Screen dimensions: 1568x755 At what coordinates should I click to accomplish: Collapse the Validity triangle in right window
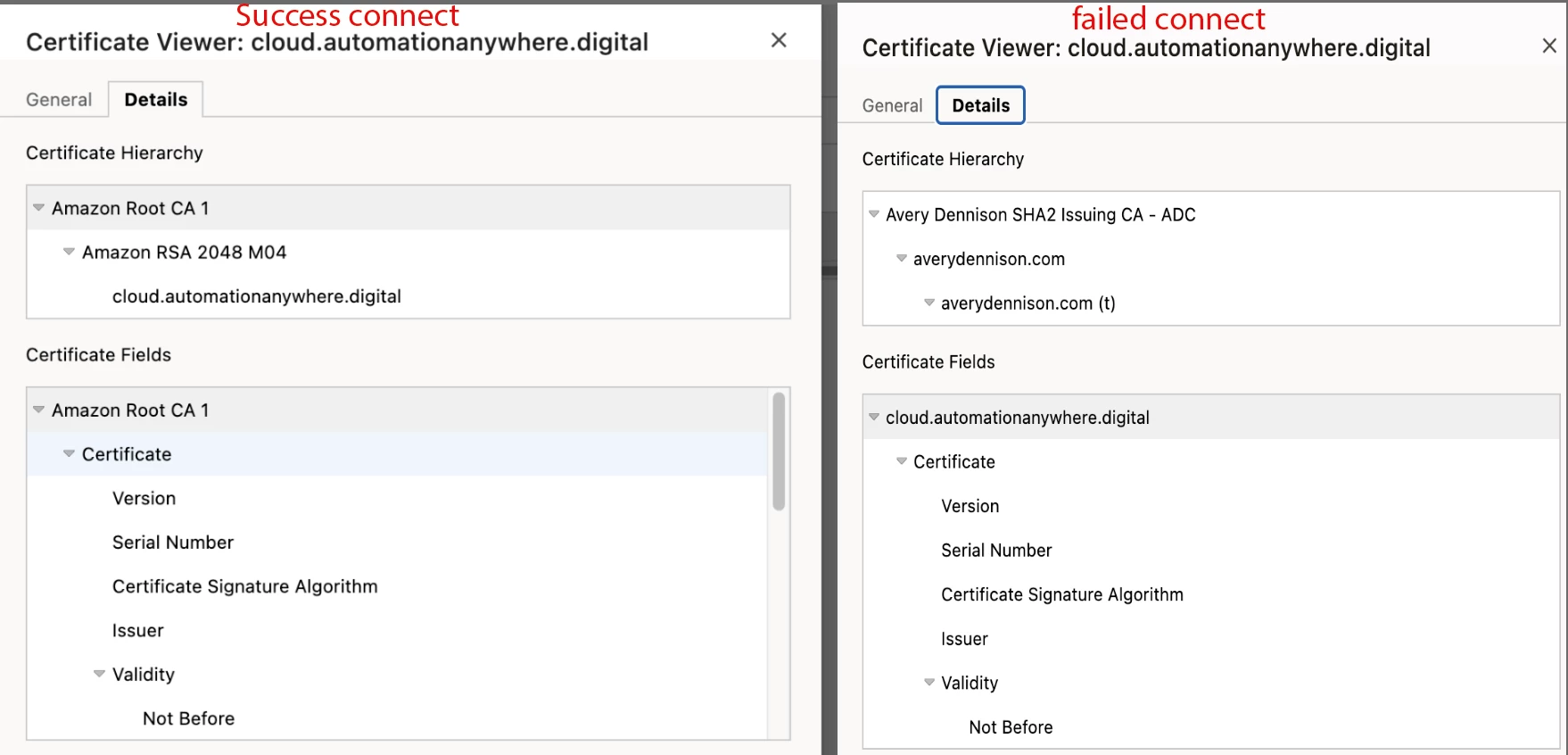929,683
